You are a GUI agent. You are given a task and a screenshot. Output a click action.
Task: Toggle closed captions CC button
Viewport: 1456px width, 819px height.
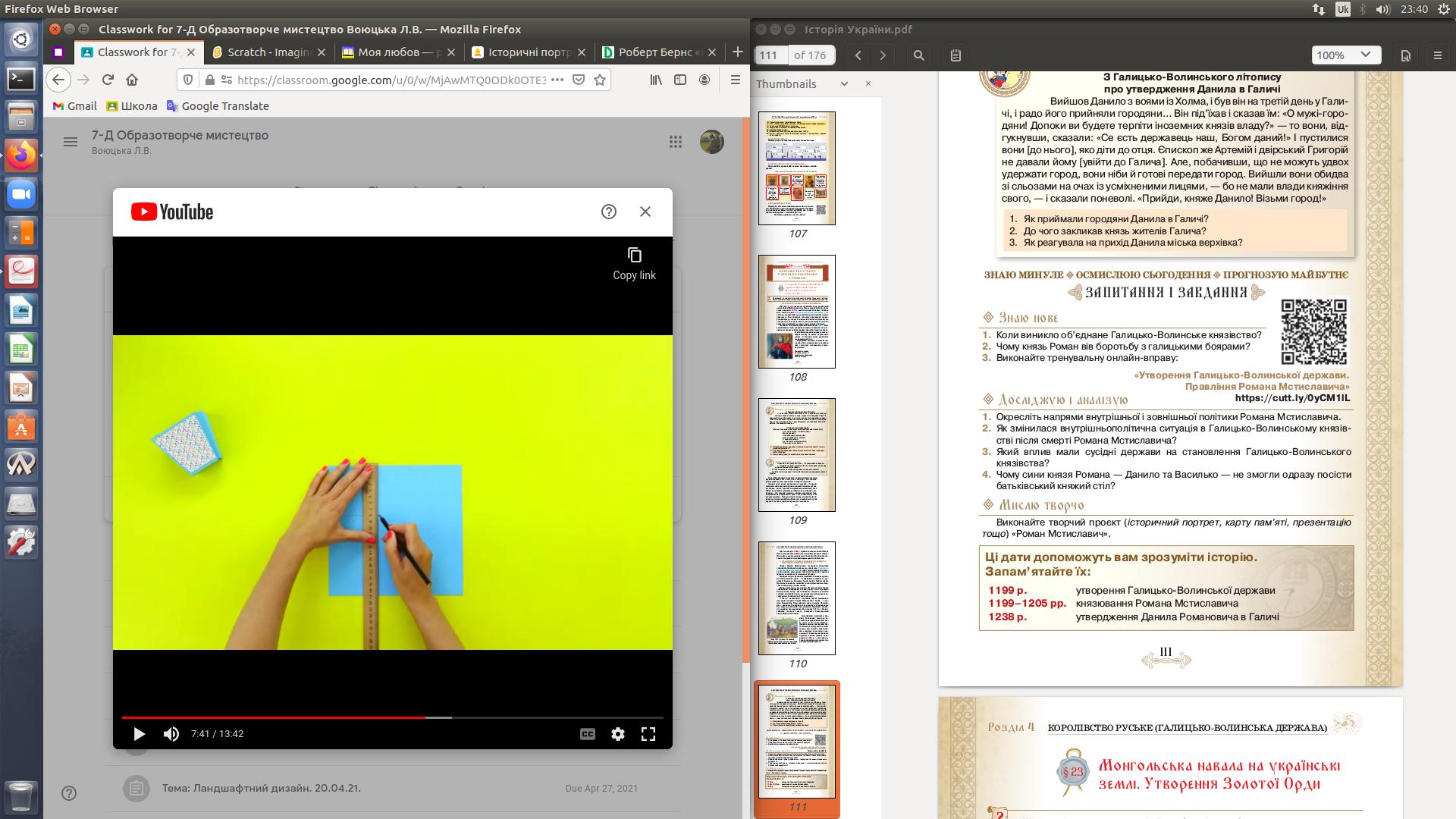tap(588, 734)
